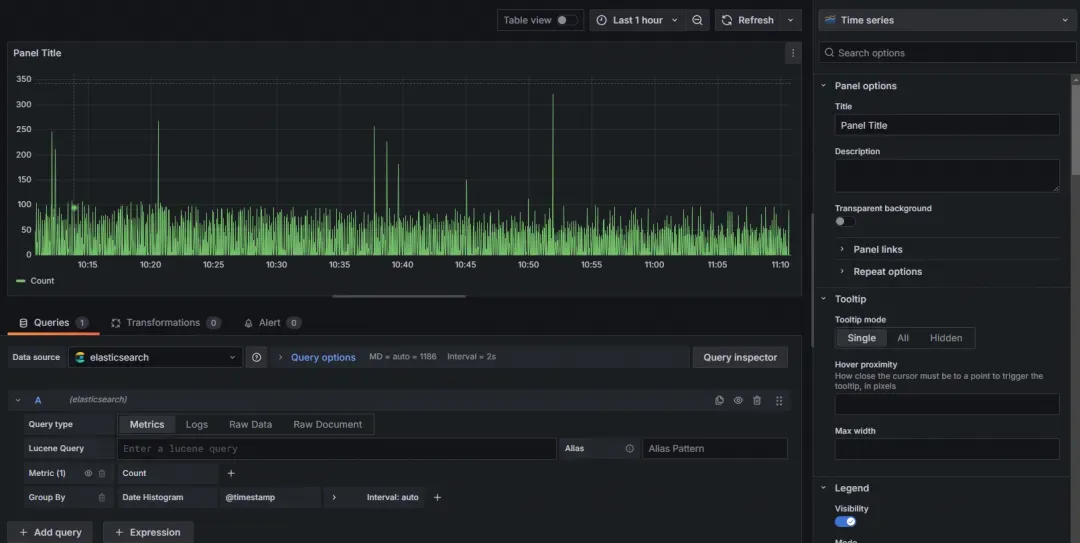
Task: Delete query A with the trash icon
Action: [757, 400]
